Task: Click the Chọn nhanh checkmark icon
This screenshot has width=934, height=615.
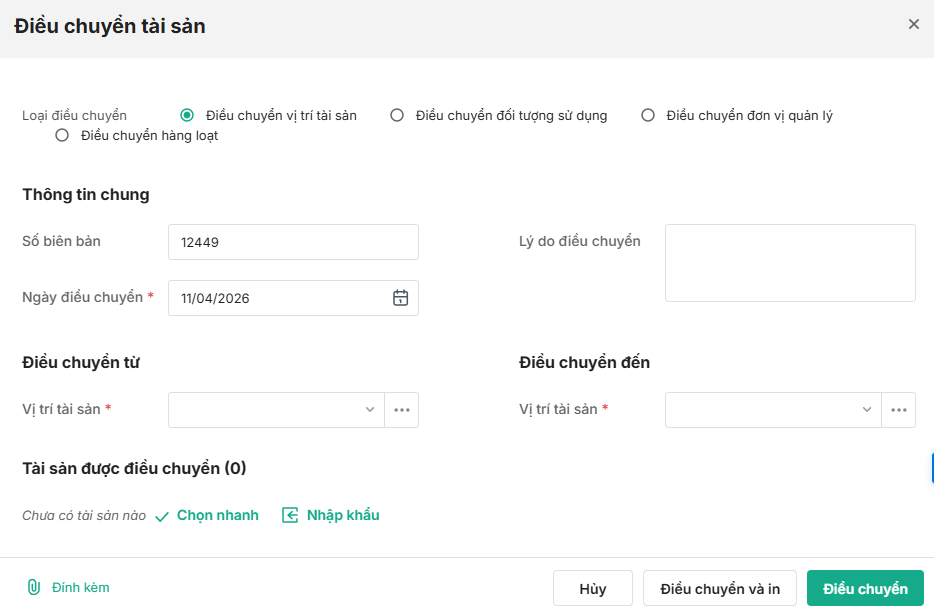Action: coord(162,516)
